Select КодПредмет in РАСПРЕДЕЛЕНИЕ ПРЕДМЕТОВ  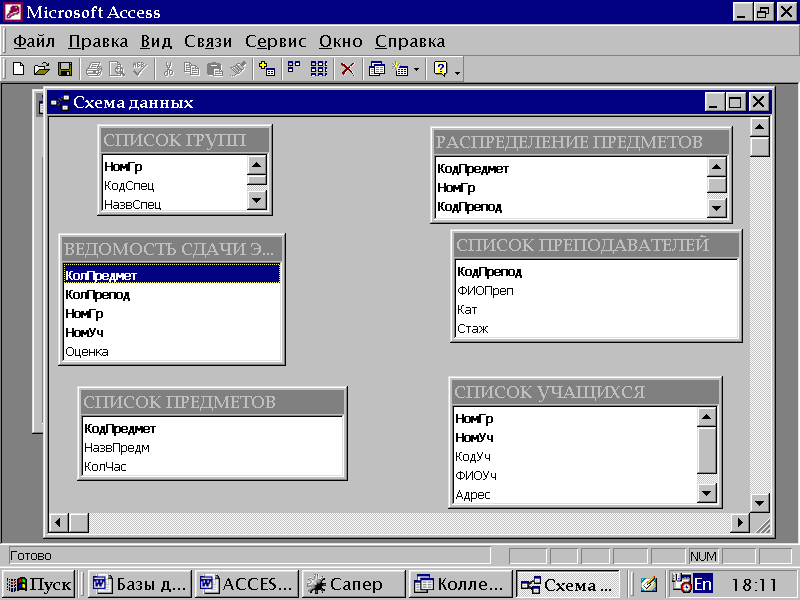click(571, 168)
